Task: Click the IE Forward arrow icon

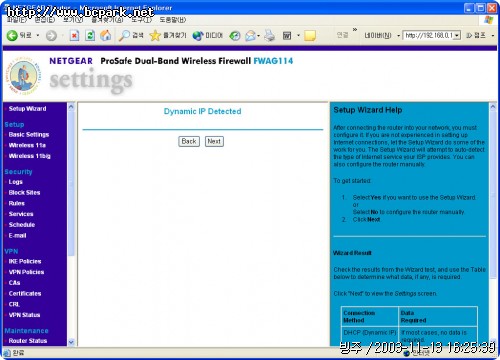Action: (51, 35)
